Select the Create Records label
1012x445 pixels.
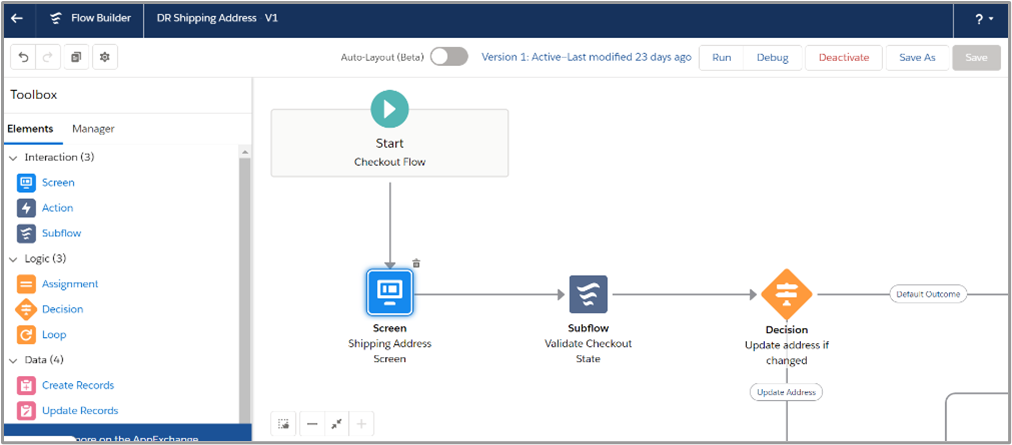(78, 386)
